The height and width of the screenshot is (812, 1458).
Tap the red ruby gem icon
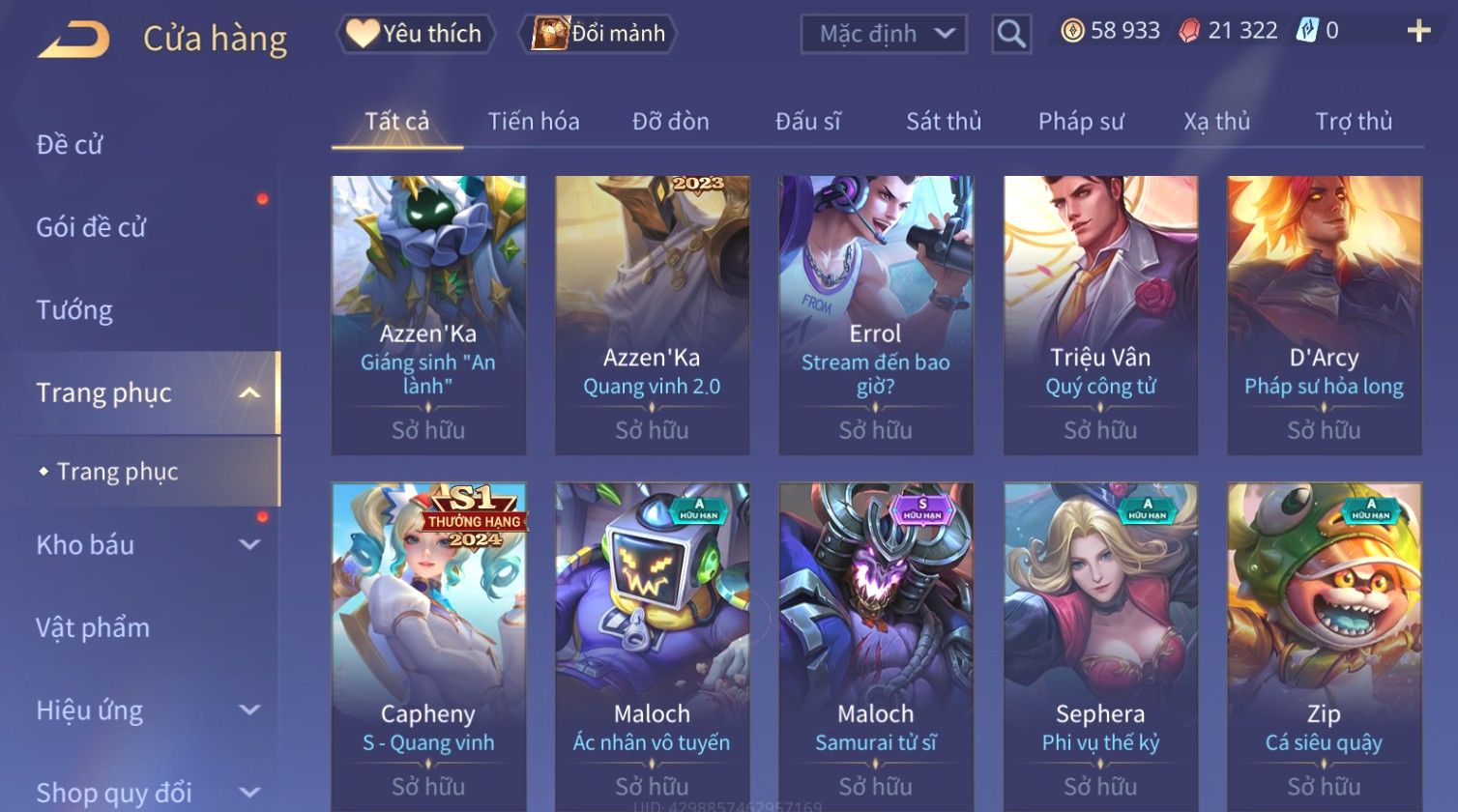pyautogui.click(x=1189, y=31)
